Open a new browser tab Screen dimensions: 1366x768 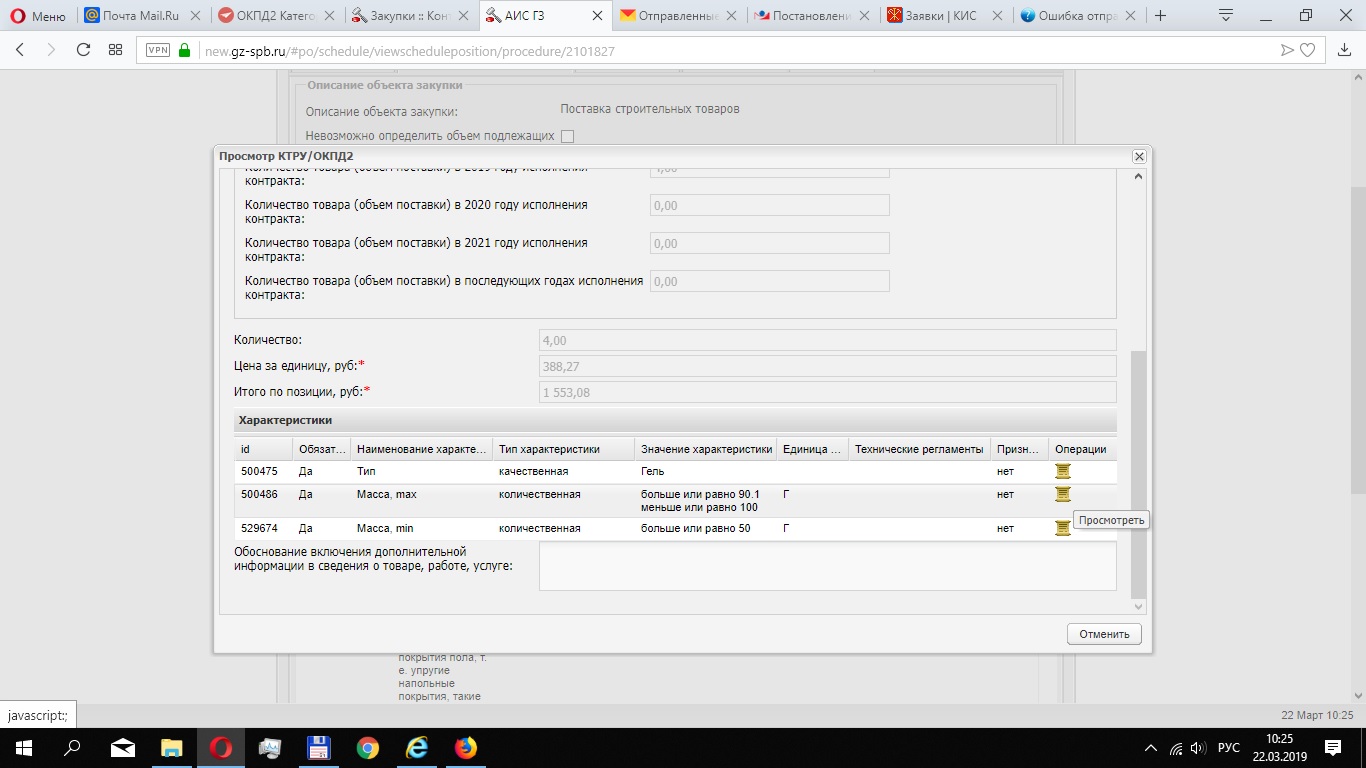click(x=1161, y=16)
